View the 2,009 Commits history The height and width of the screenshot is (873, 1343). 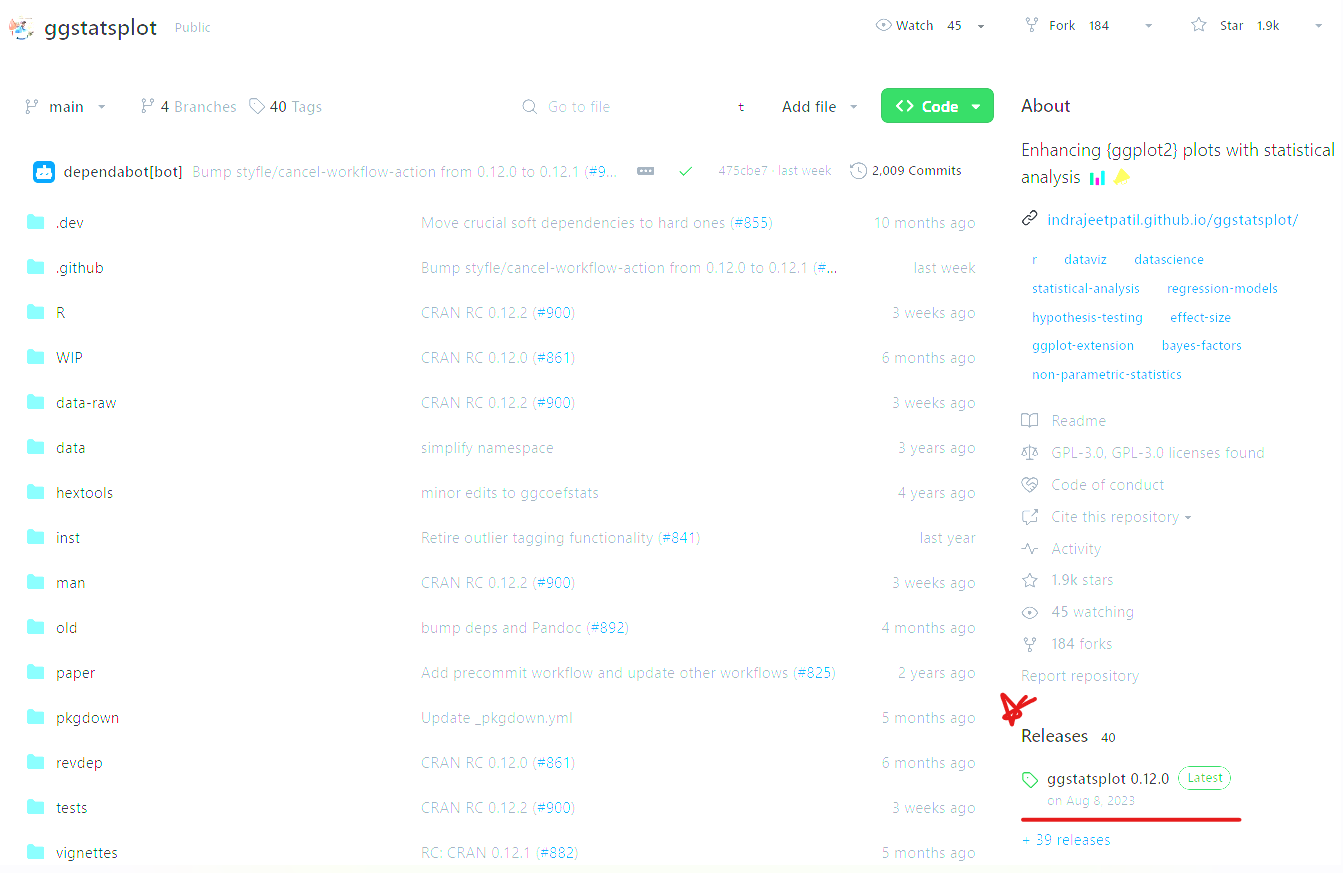click(906, 171)
